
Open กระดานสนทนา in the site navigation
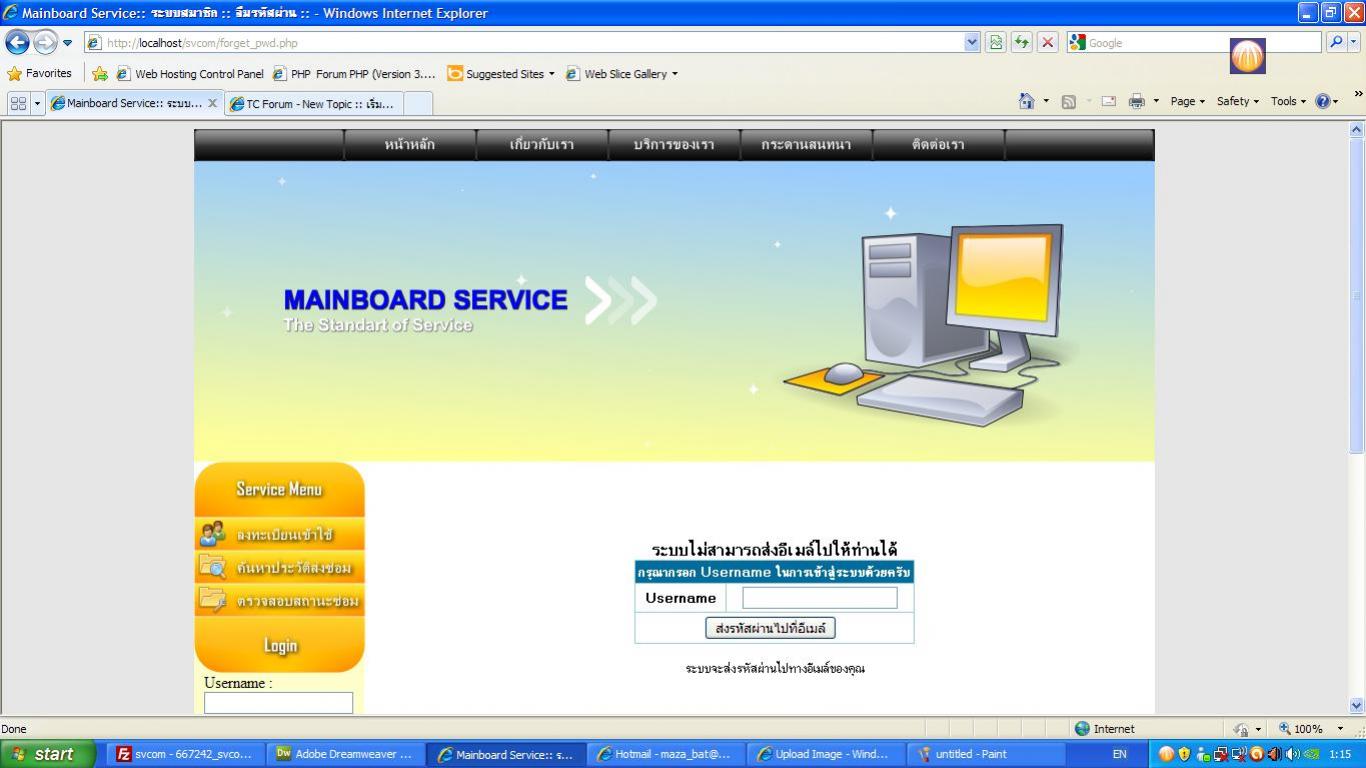coord(806,145)
